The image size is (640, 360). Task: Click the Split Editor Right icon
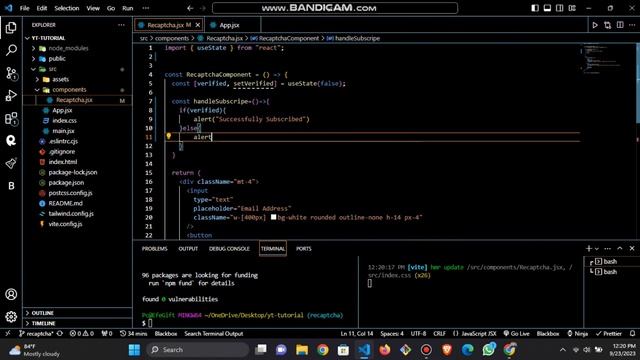point(620,25)
